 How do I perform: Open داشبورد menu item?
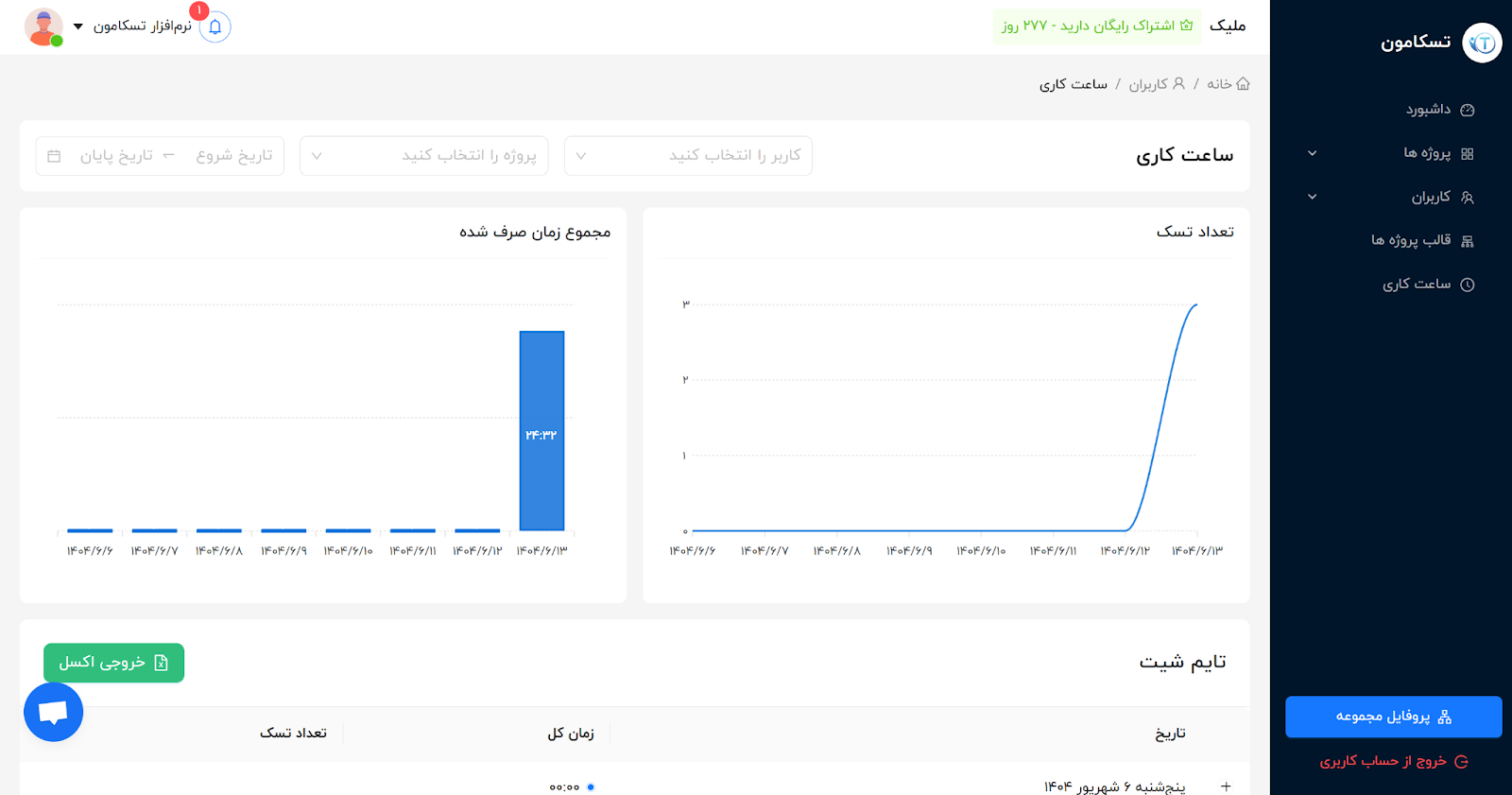pos(1427,110)
